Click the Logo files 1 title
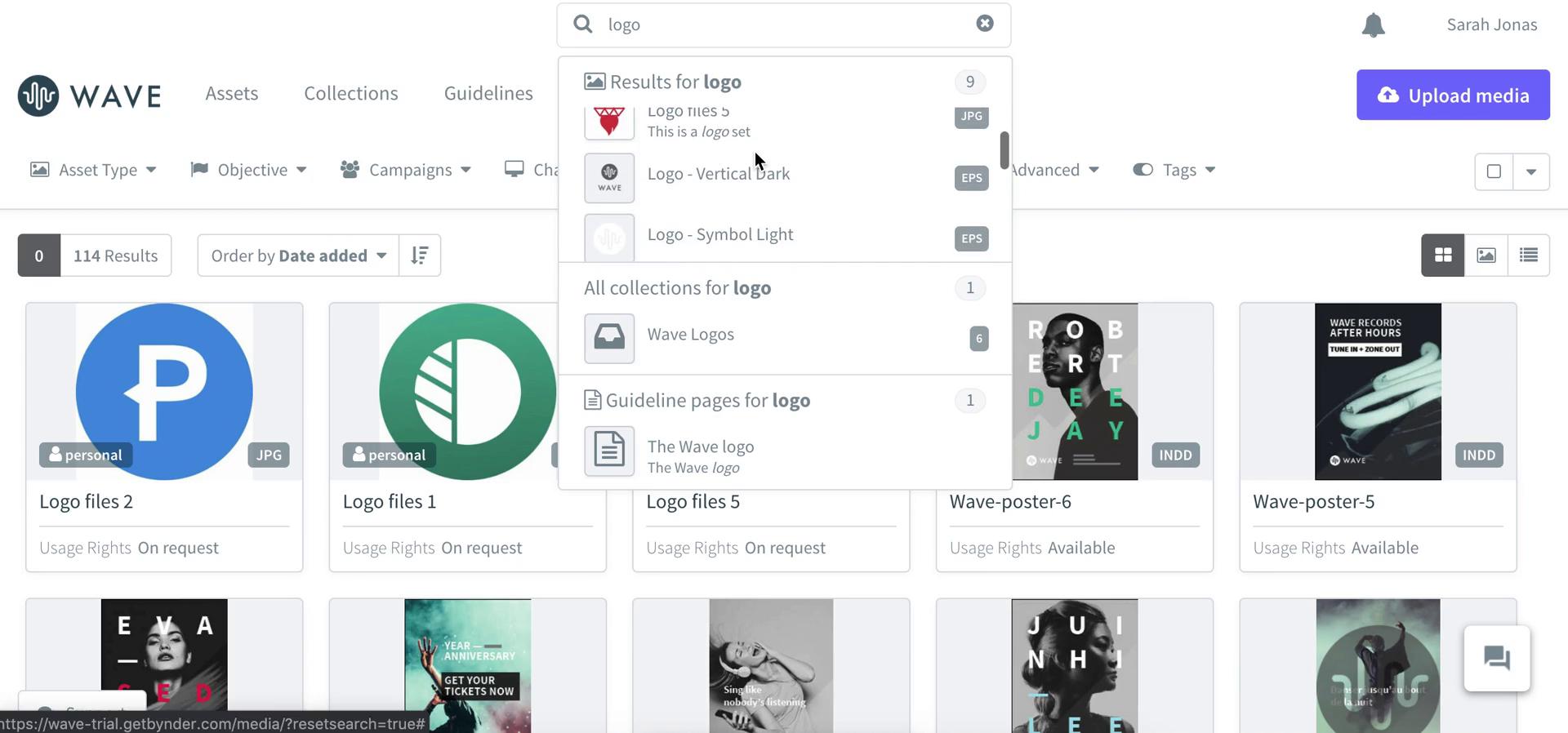This screenshot has height=733, width=1568. [x=390, y=501]
